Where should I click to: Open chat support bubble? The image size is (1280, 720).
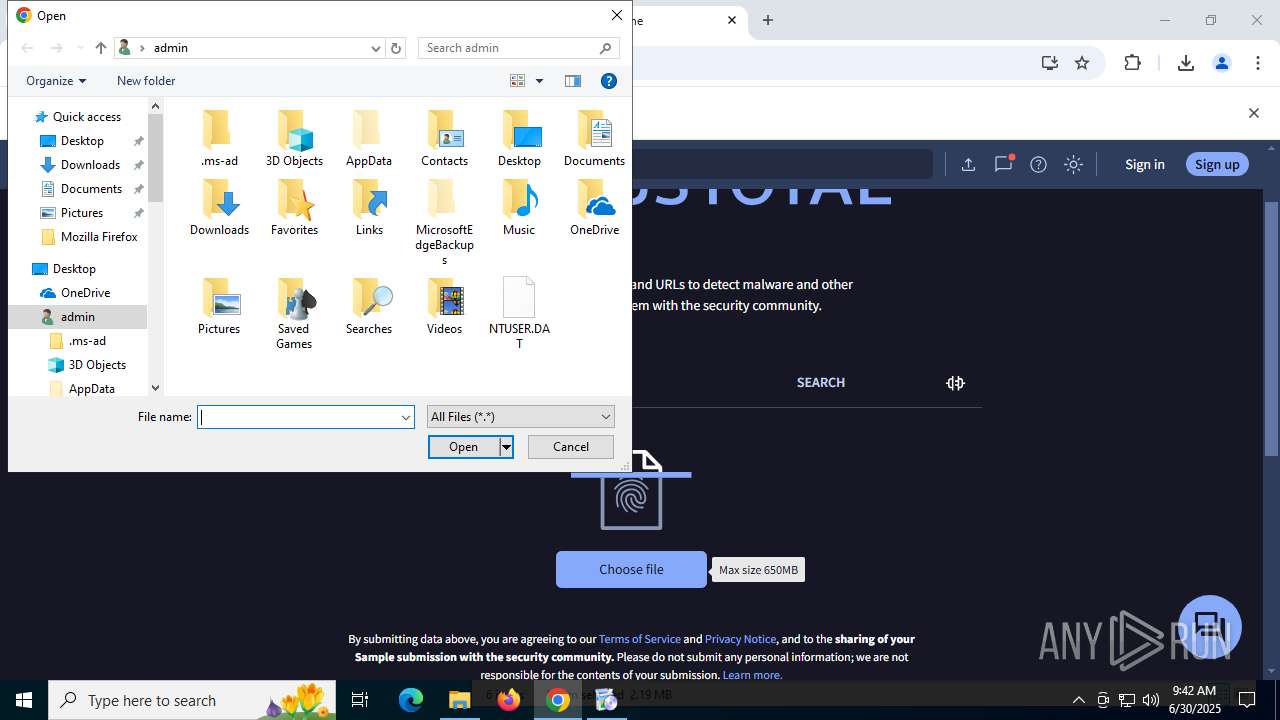coord(1210,626)
